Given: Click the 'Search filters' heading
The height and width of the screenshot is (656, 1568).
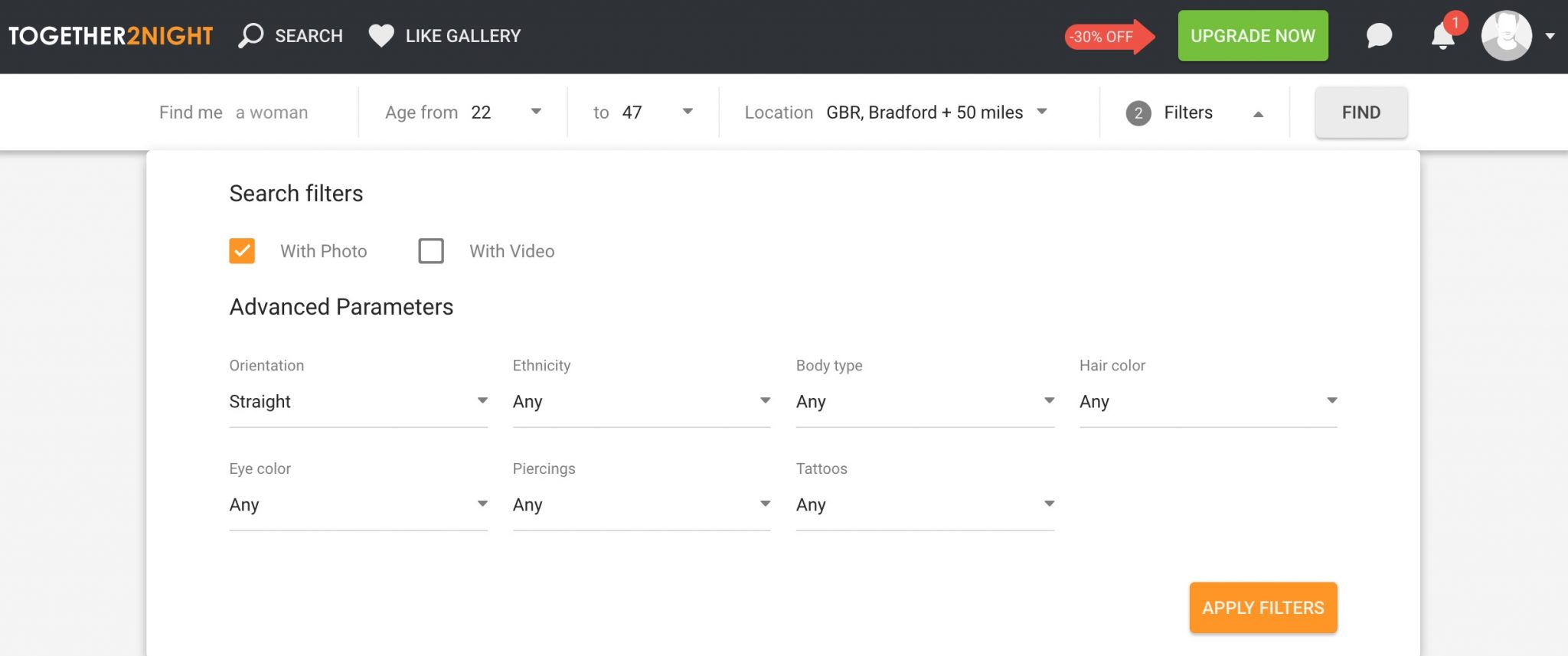Looking at the screenshot, I should pyautogui.click(x=296, y=194).
